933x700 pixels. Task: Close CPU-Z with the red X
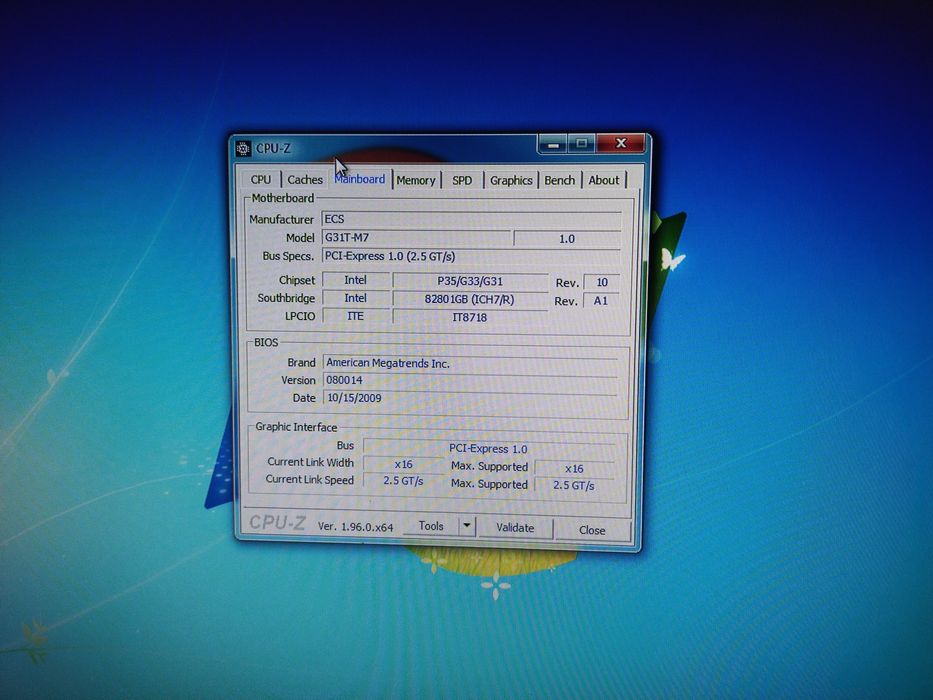pyautogui.click(x=621, y=143)
